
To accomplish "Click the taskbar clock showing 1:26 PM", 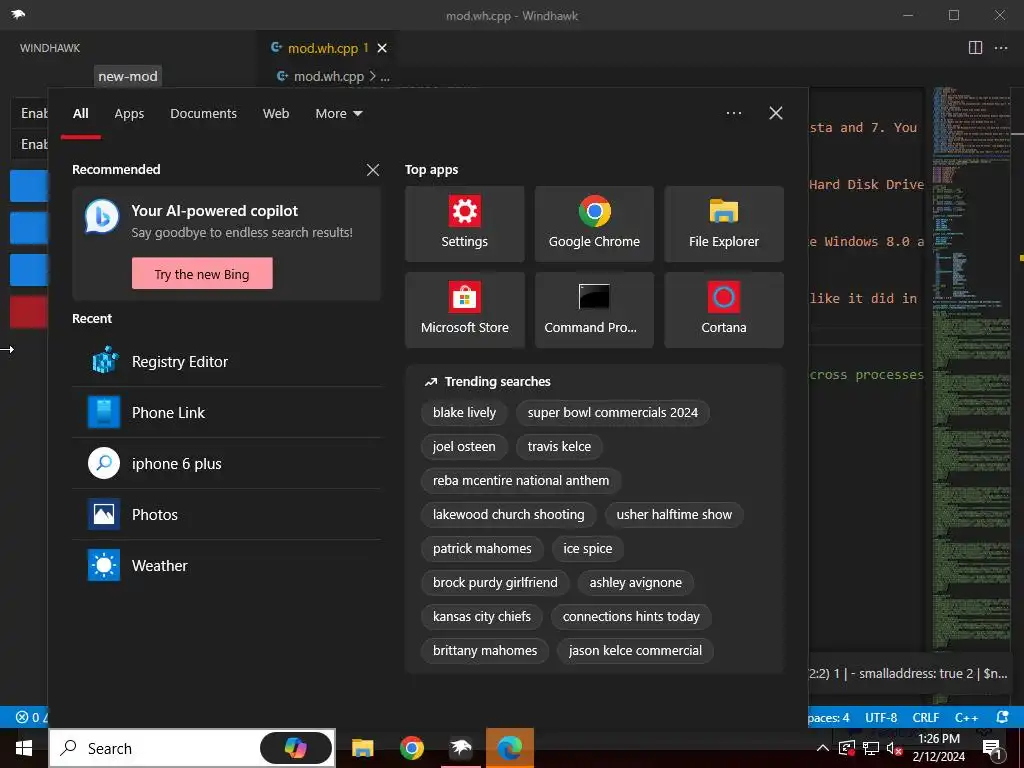I will [938, 748].
